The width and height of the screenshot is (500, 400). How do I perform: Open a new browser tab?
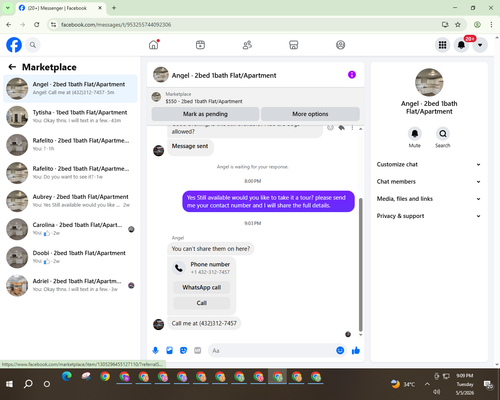pos(114,8)
